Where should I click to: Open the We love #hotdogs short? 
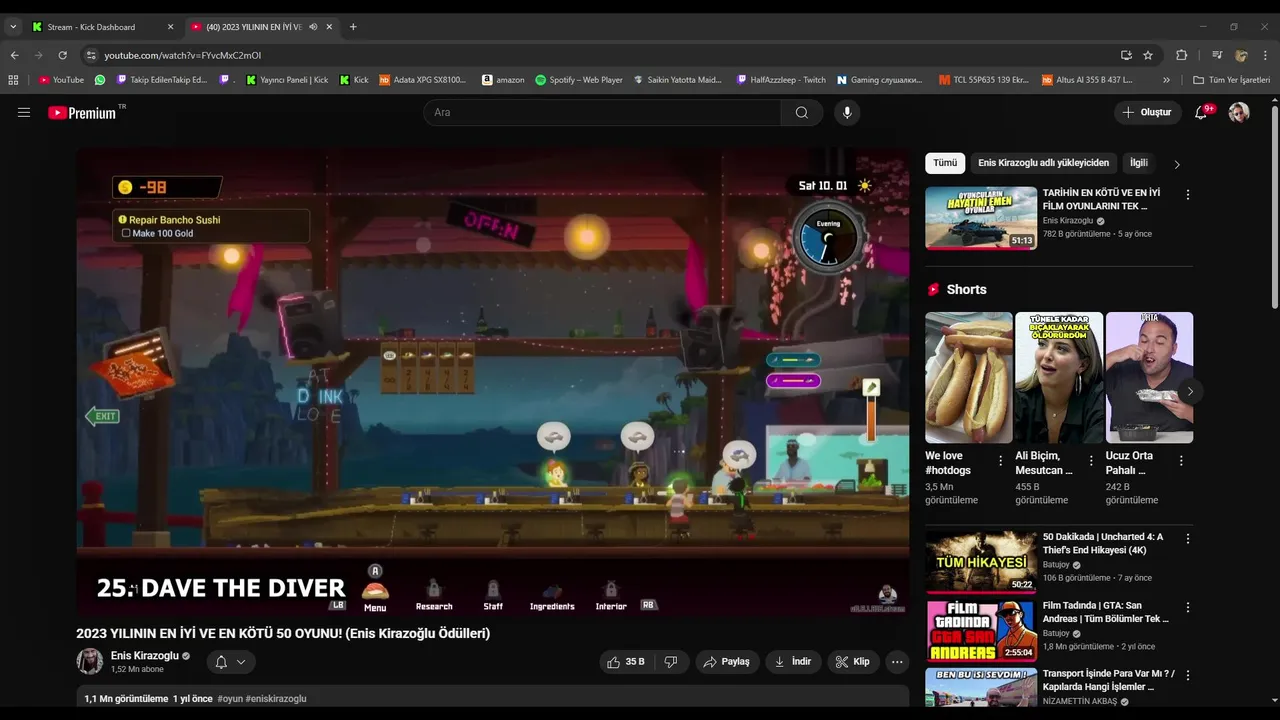click(x=968, y=378)
